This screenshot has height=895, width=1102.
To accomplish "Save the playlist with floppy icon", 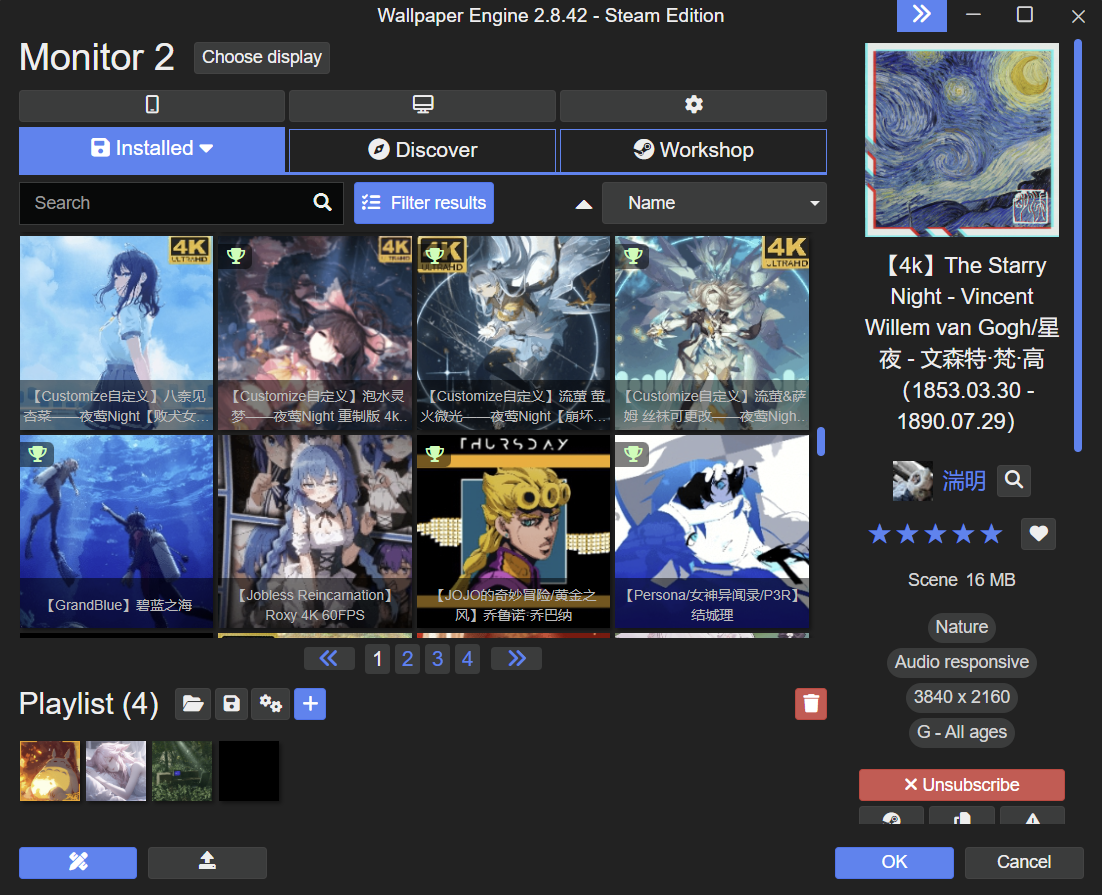I will (x=231, y=704).
